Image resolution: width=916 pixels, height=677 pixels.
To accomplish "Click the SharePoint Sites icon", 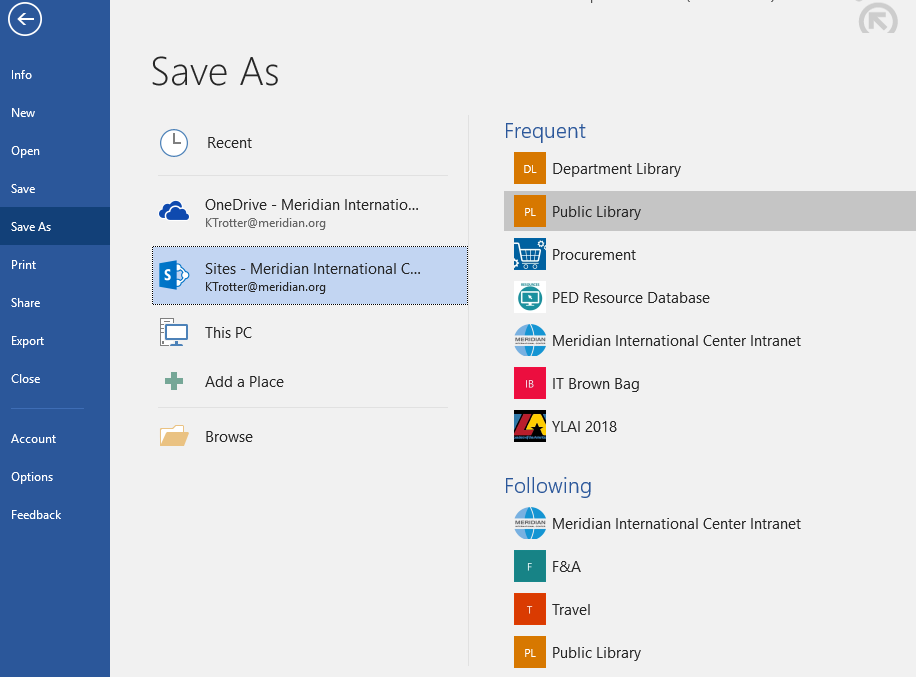I will click(174, 275).
